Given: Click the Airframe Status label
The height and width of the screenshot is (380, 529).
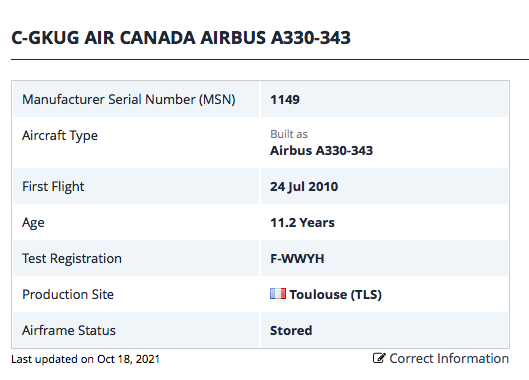Looking at the screenshot, I should click(69, 330).
